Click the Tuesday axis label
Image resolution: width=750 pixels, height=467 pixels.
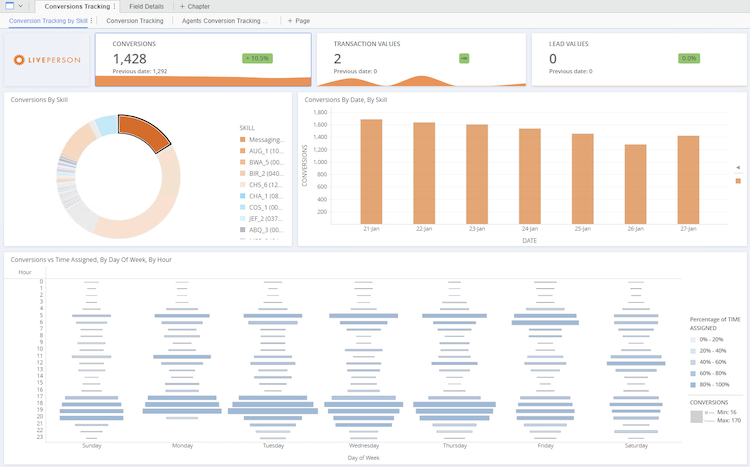[273, 445]
